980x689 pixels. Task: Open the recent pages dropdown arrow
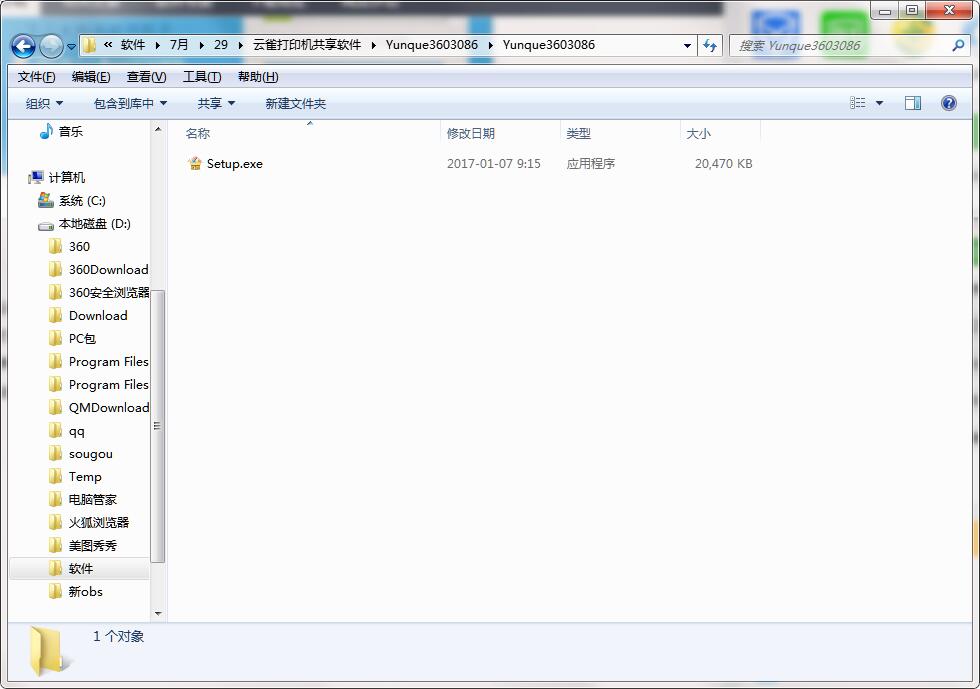pos(71,47)
